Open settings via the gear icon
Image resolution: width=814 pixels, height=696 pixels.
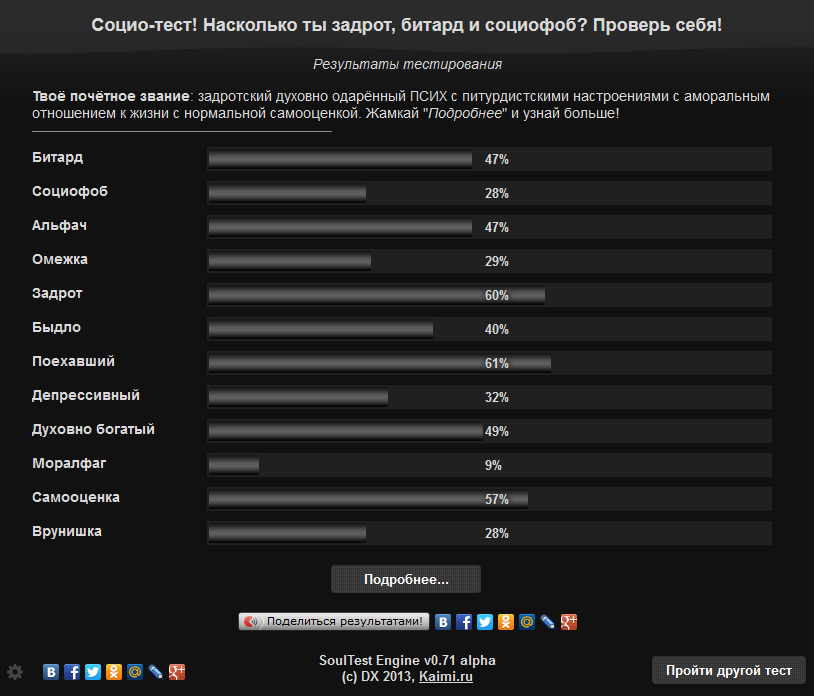tap(15, 672)
